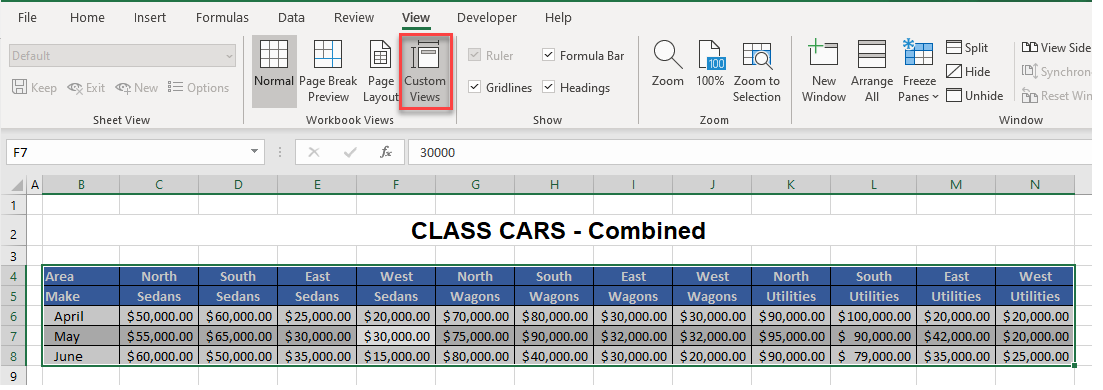Click View Side by Side
Image resolution: width=1103 pixels, height=390 pixels.
tap(1057, 48)
